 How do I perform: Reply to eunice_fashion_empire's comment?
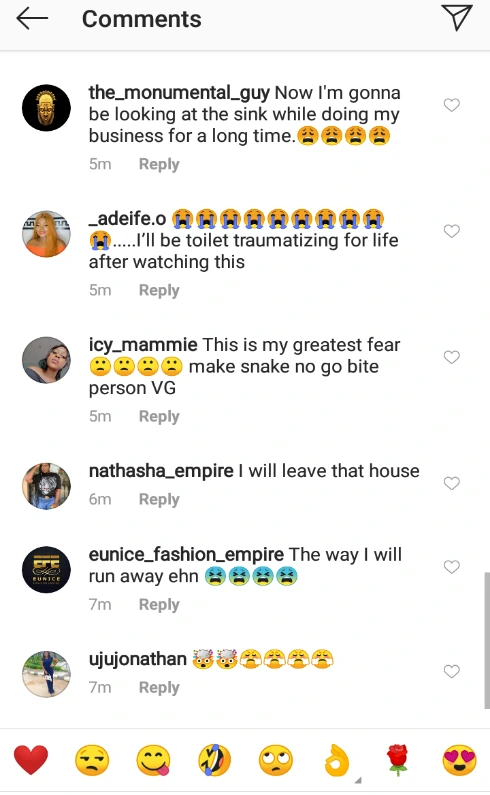point(159,604)
